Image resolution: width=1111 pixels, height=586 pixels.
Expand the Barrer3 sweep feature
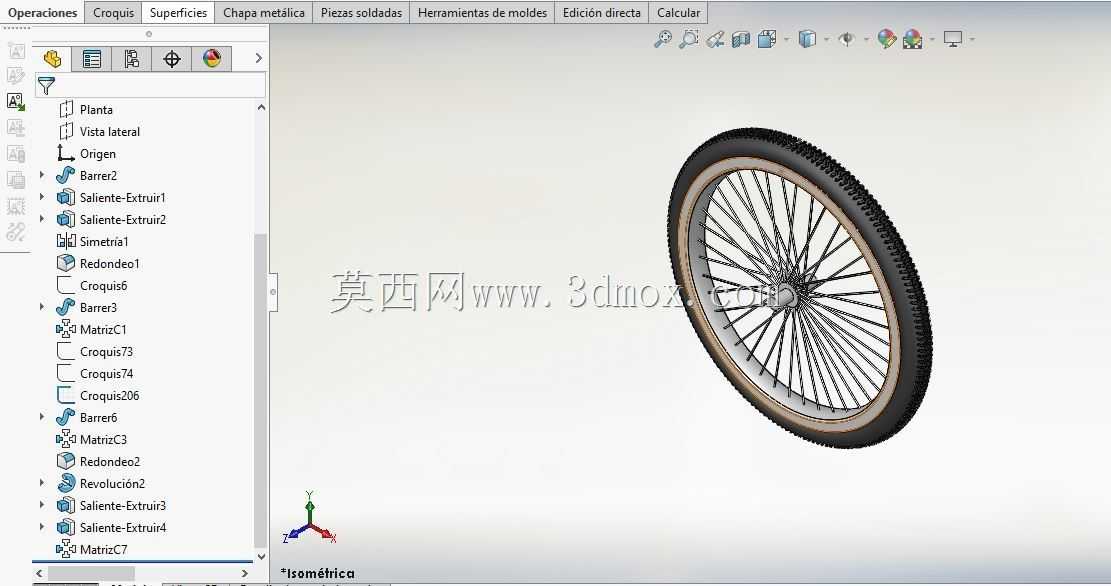tap(42, 307)
